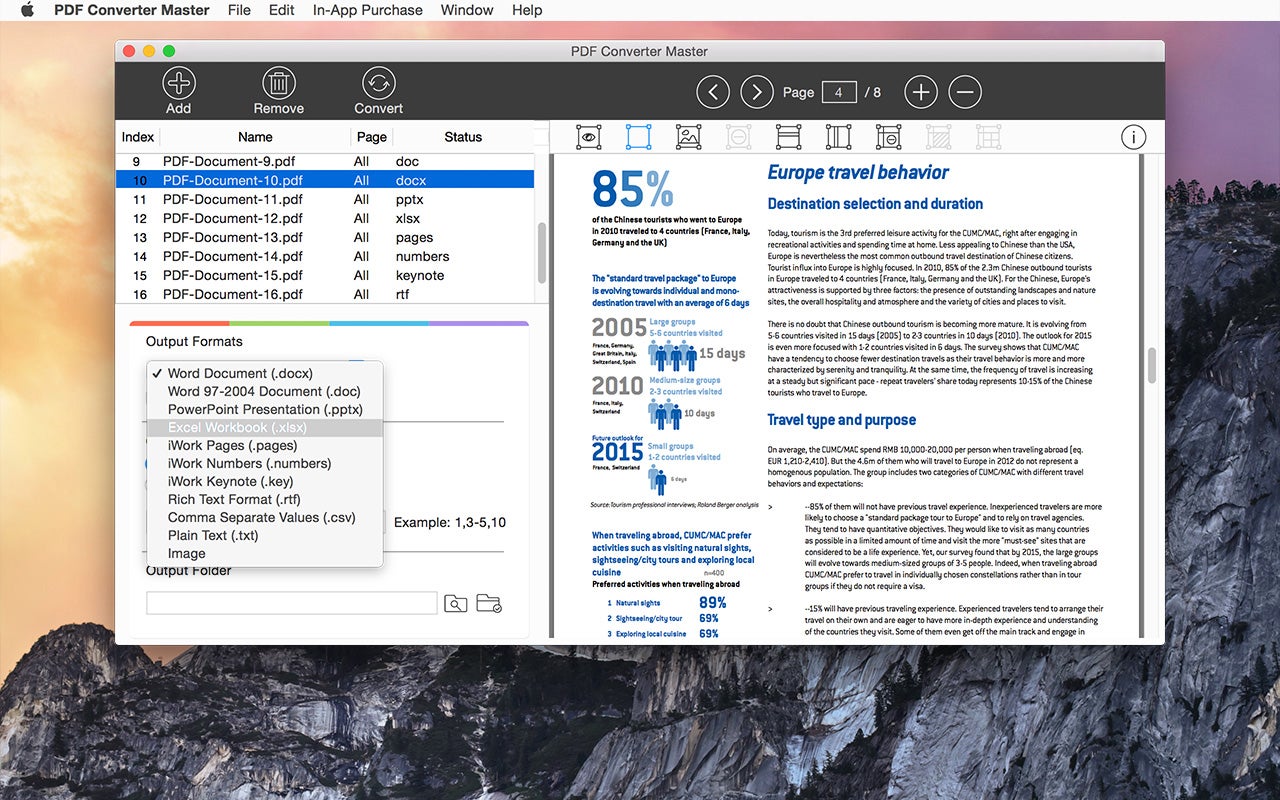Click the document preview vertical scrollbar
This screenshot has width=1280, height=800.
(x=1152, y=364)
